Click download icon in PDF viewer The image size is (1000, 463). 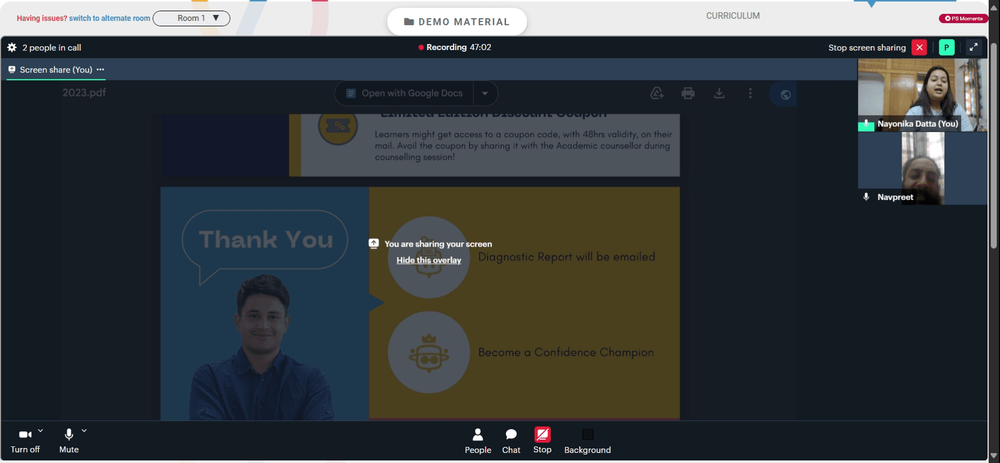pyautogui.click(x=719, y=94)
